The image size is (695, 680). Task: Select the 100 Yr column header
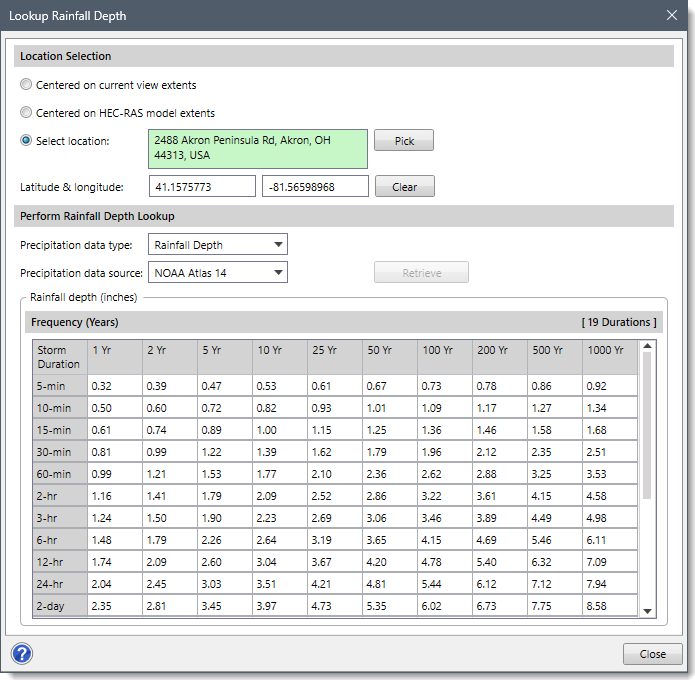(x=444, y=357)
